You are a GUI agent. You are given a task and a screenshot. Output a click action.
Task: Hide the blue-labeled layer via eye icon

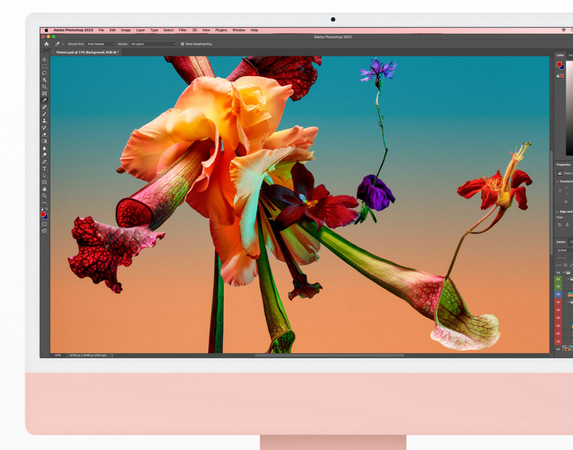[558, 294]
